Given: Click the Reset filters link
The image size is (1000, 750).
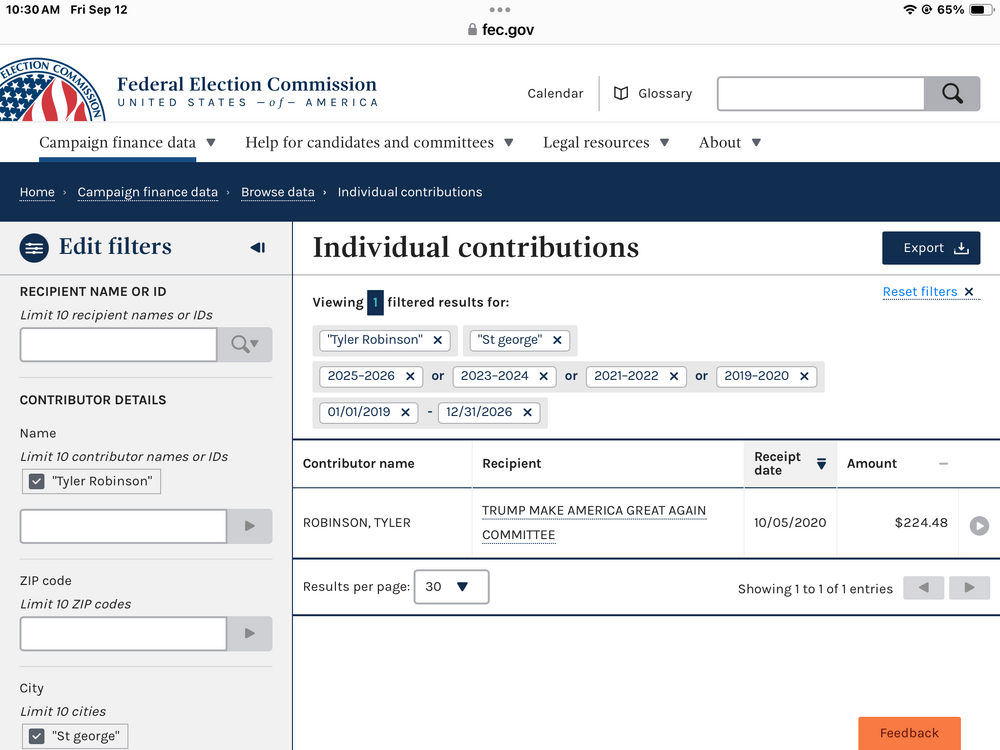Looking at the screenshot, I should pyautogui.click(x=920, y=292).
